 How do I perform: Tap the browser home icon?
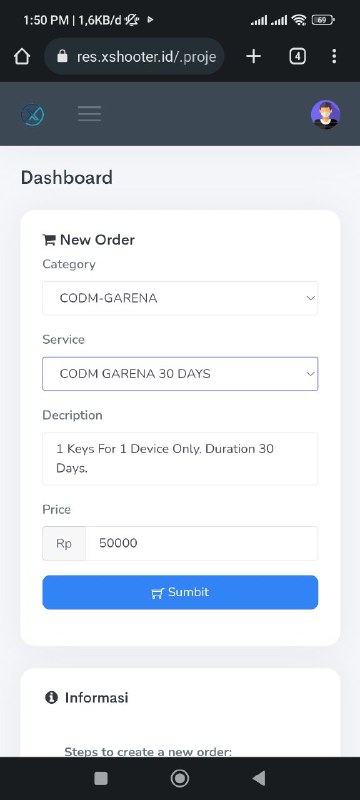[22, 56]
